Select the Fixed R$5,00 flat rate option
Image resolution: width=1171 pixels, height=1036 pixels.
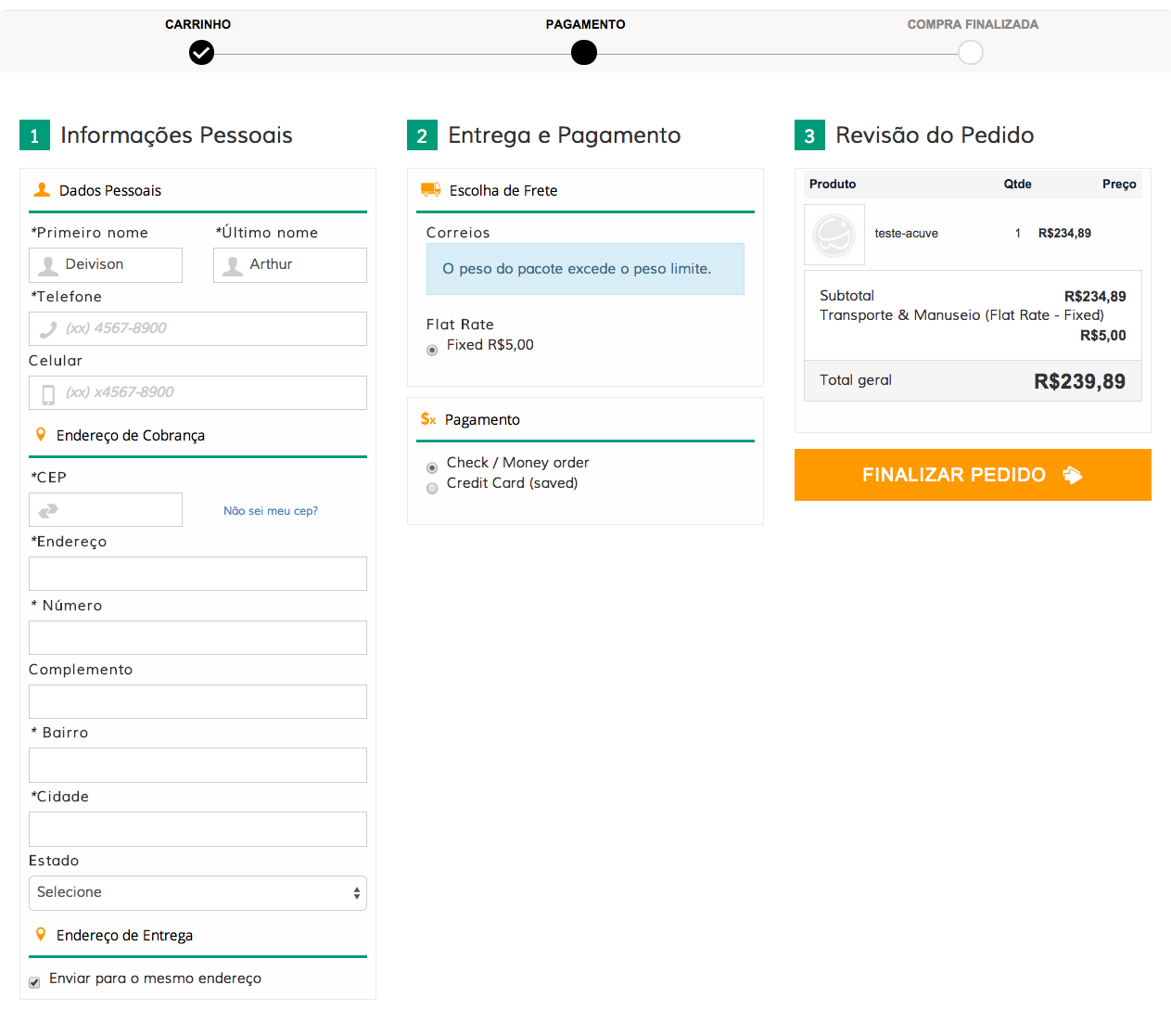tap(432, 351)
